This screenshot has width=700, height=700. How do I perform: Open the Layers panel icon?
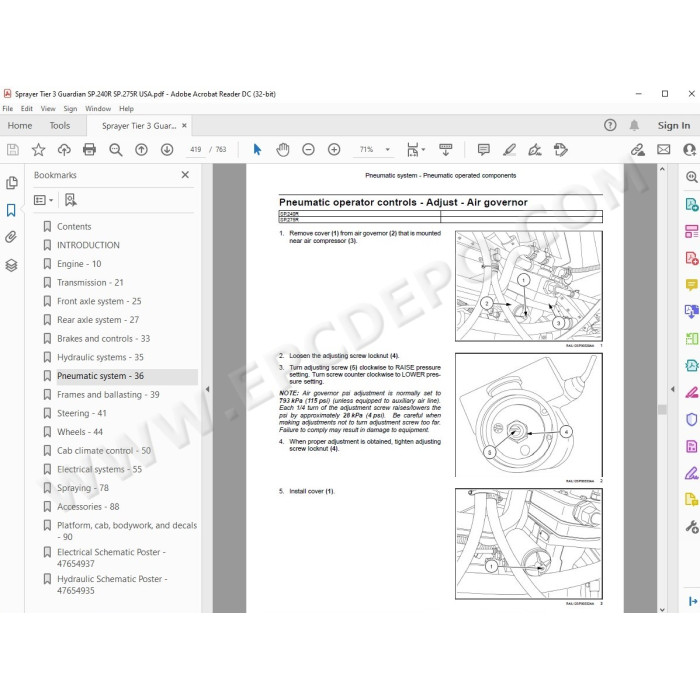click(x=11, y=265)
